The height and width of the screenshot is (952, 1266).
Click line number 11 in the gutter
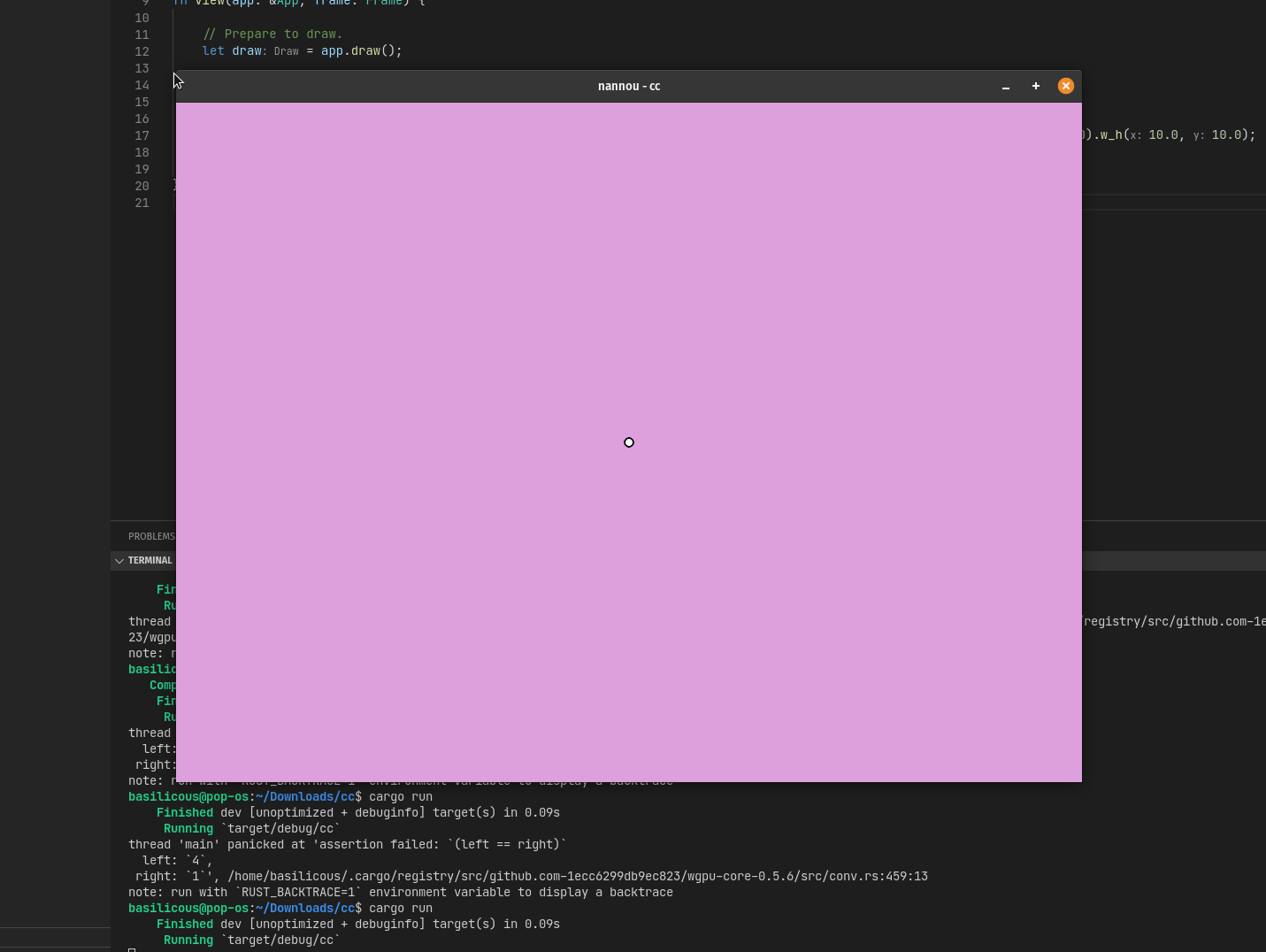[x=142, y=35]
